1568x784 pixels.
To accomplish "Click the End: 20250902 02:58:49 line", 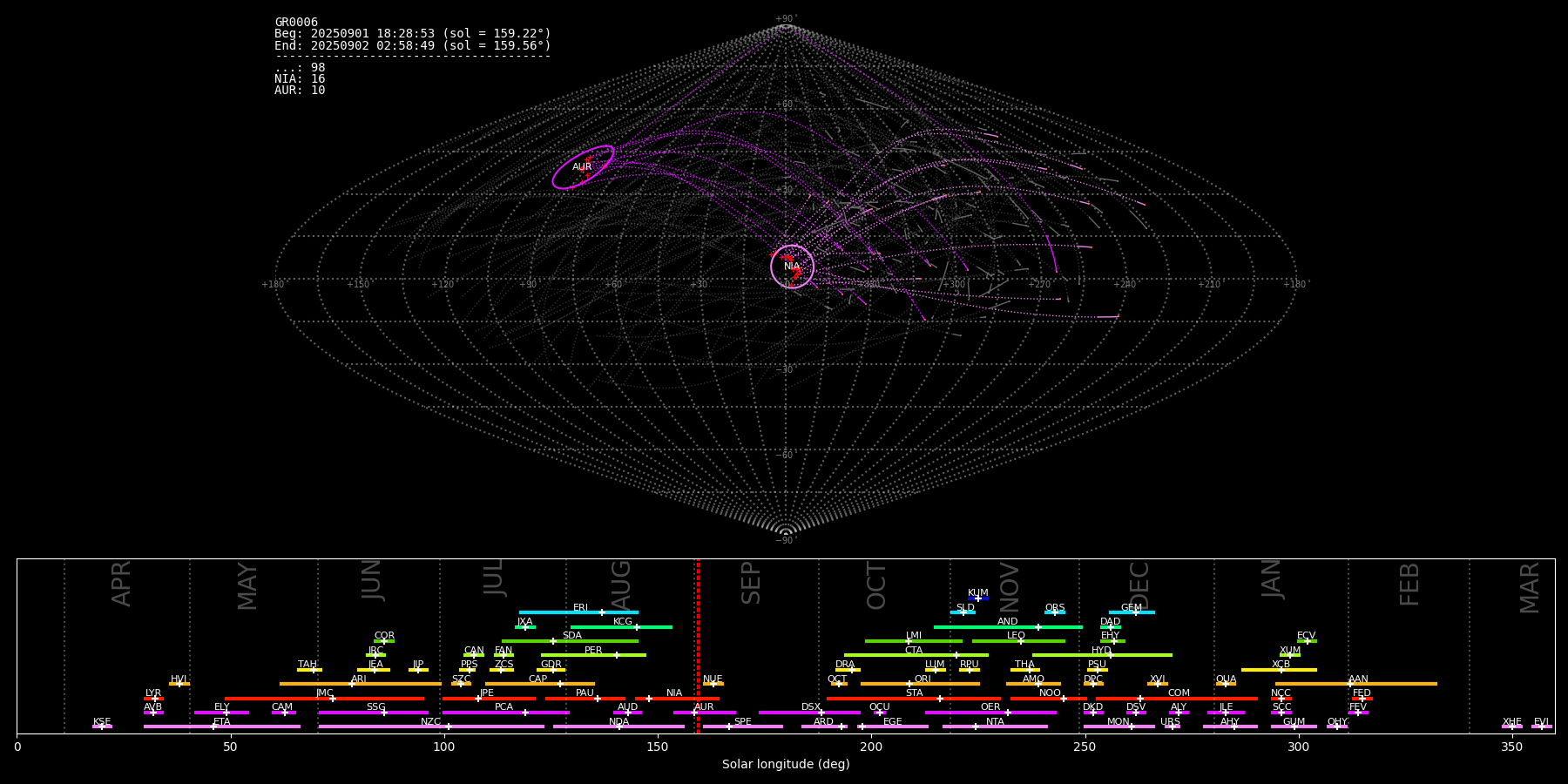I will pyautogui.click(x=413, y=45).
